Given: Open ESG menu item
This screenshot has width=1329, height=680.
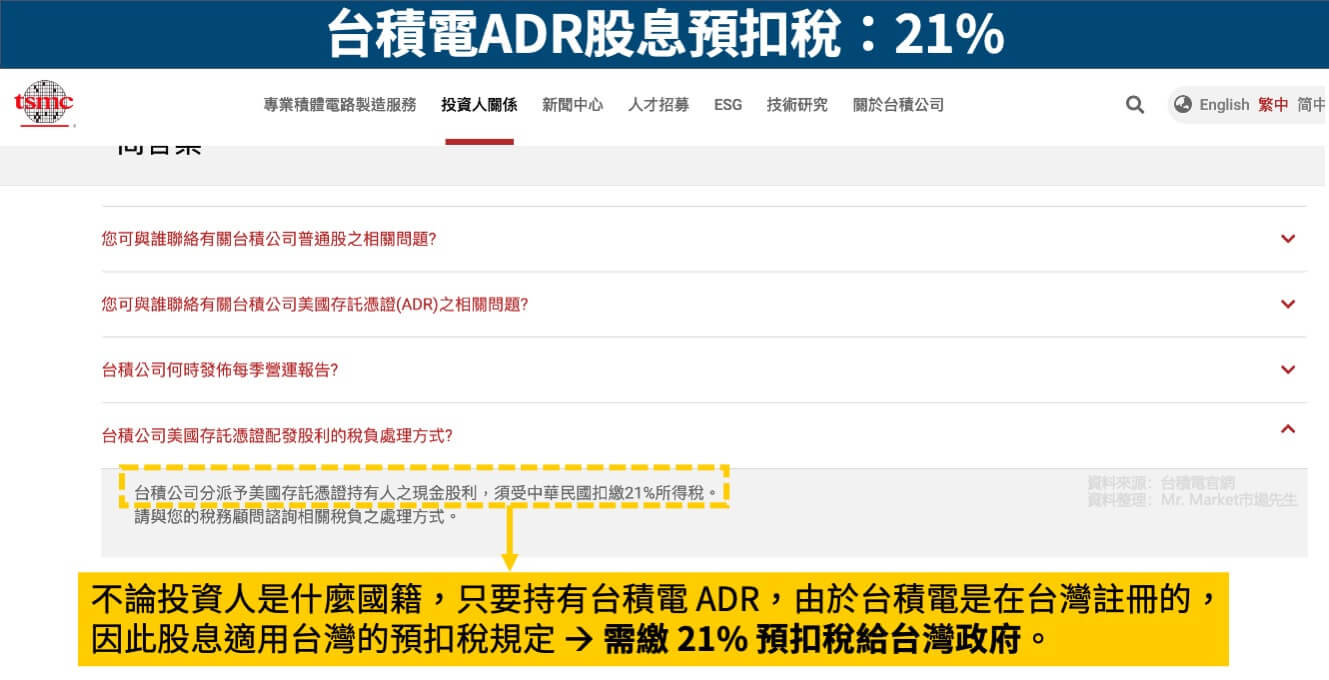Looking at the screenshot, I should (x=728, y=104).
